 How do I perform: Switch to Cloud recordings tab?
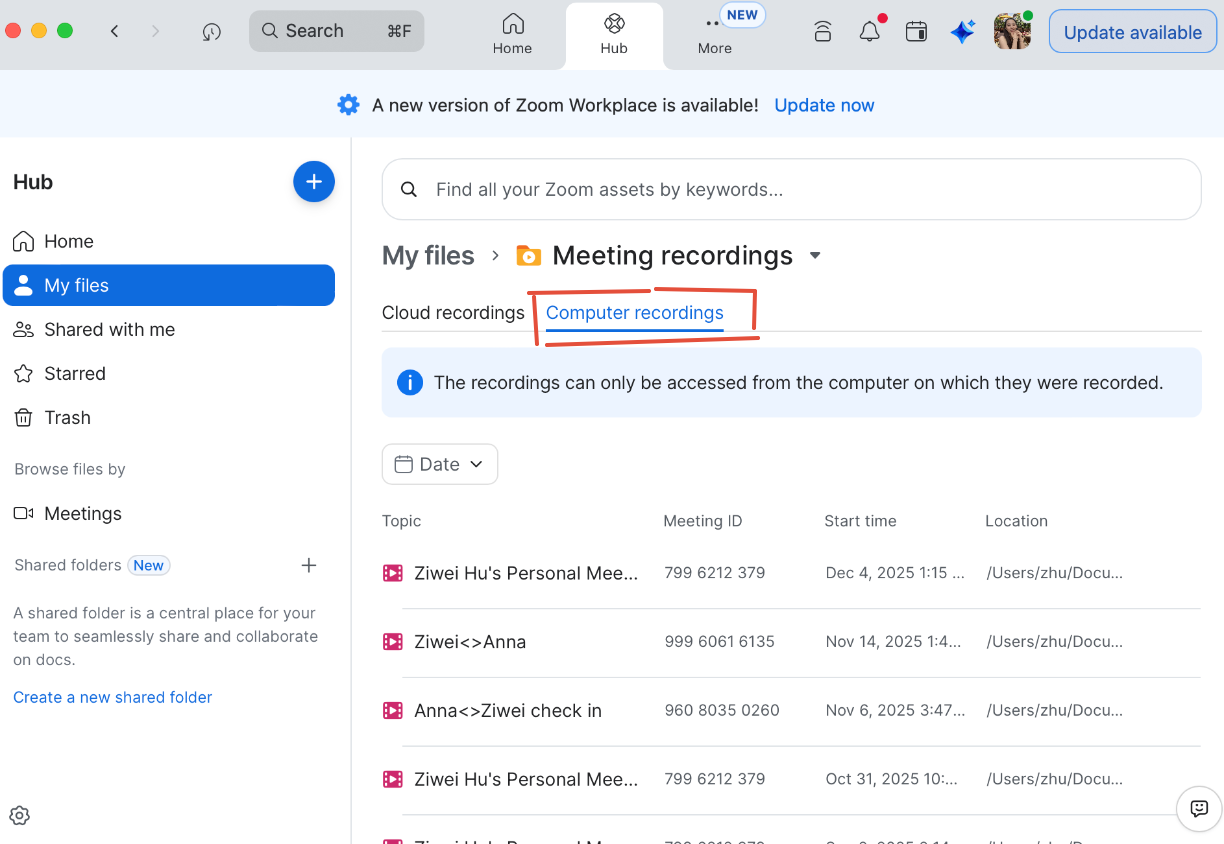pyautogui.click(x=453, y=313)
